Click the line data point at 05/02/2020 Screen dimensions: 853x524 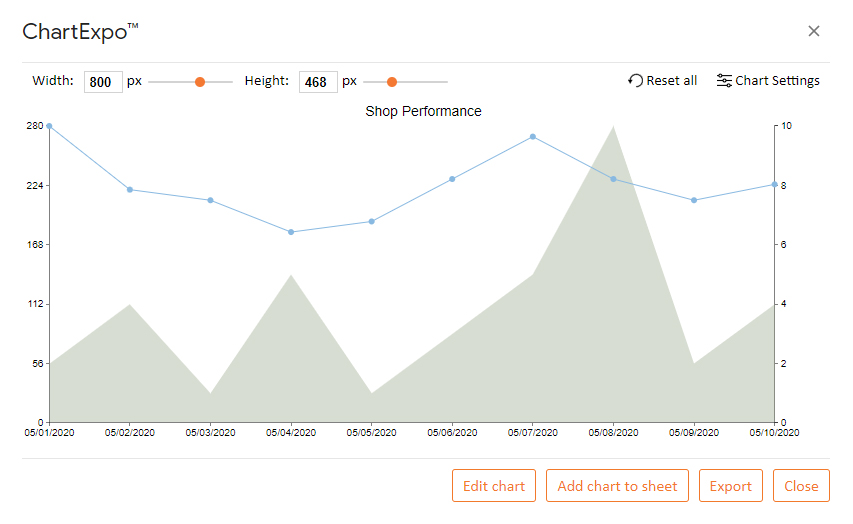pos(130,189)
